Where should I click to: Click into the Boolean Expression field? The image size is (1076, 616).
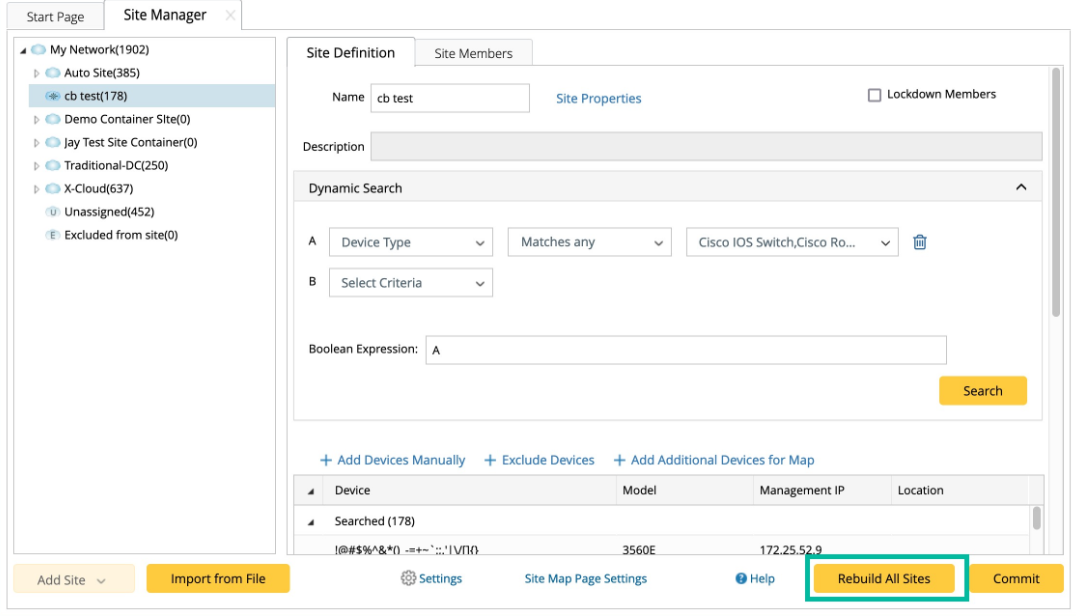click(x=685, y=350)
